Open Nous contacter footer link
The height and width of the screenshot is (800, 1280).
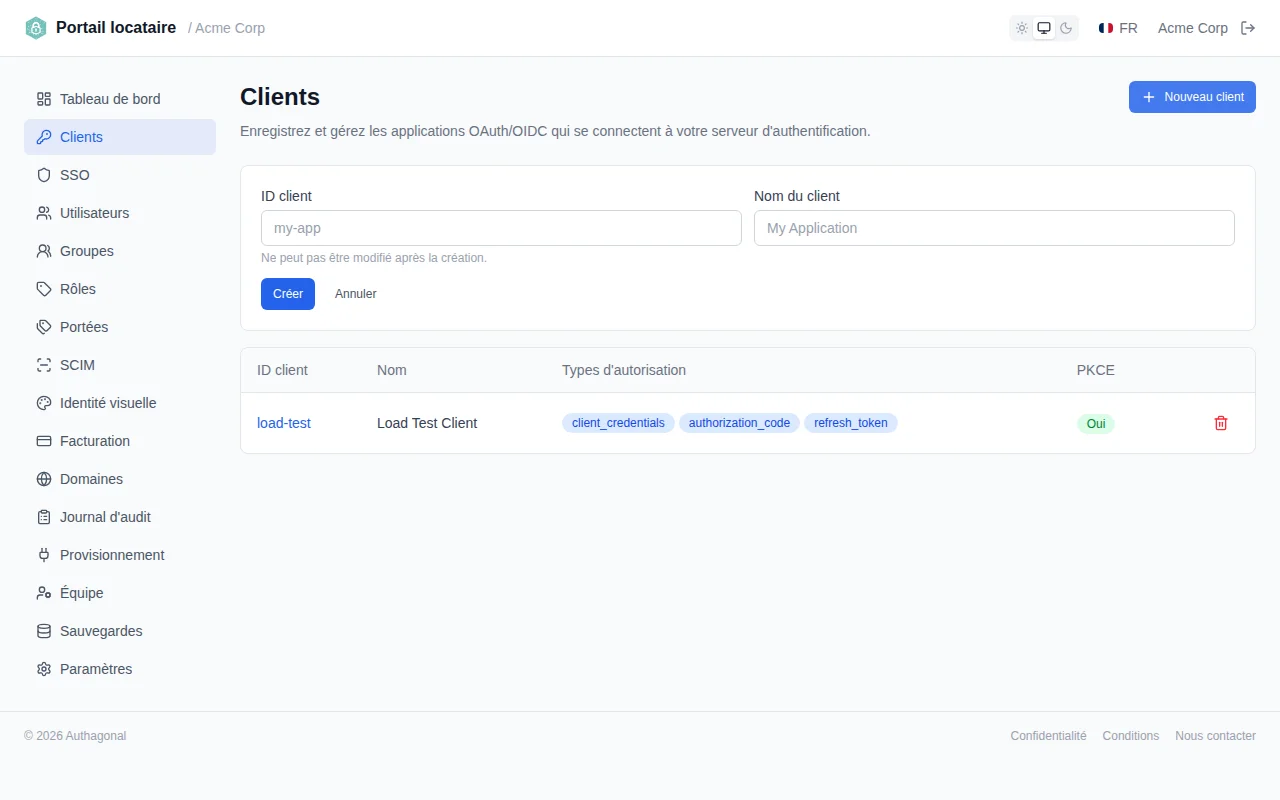[1215, 736]
